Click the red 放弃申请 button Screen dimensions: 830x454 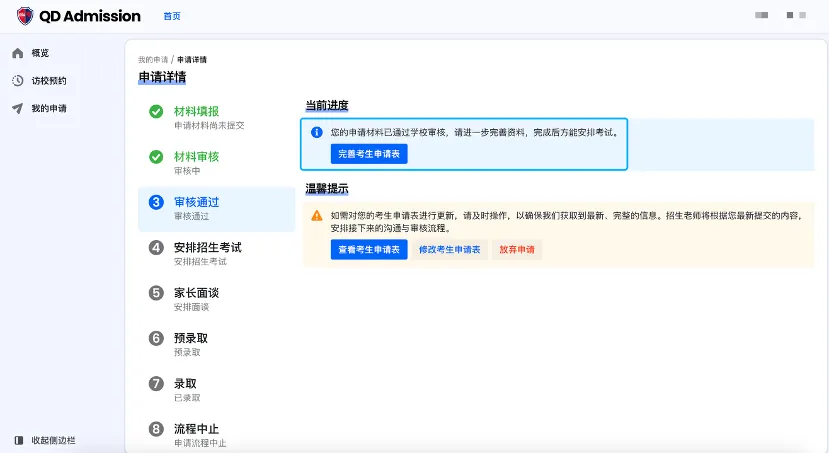516,250
